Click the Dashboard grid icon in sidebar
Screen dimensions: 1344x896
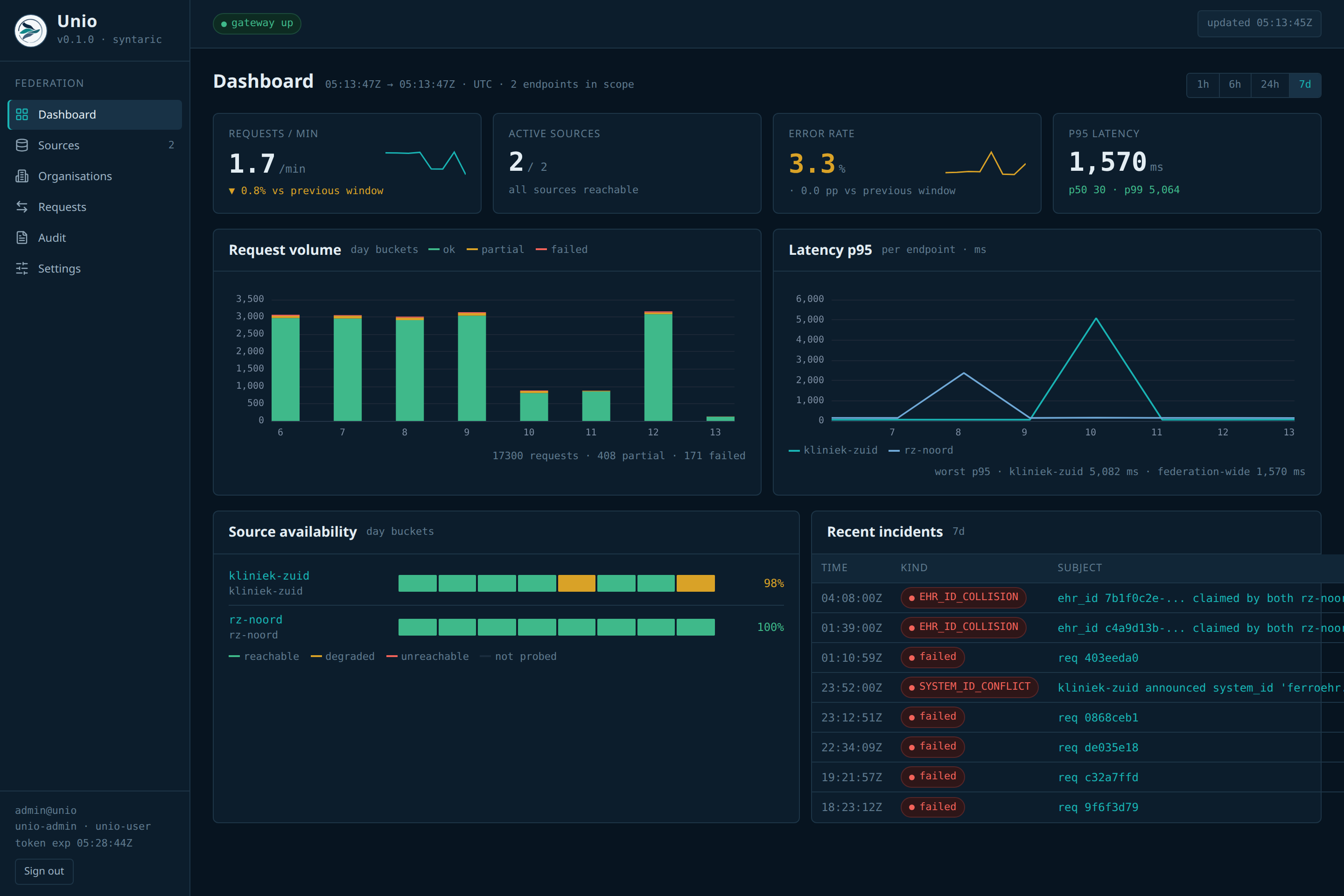point(22,115)
